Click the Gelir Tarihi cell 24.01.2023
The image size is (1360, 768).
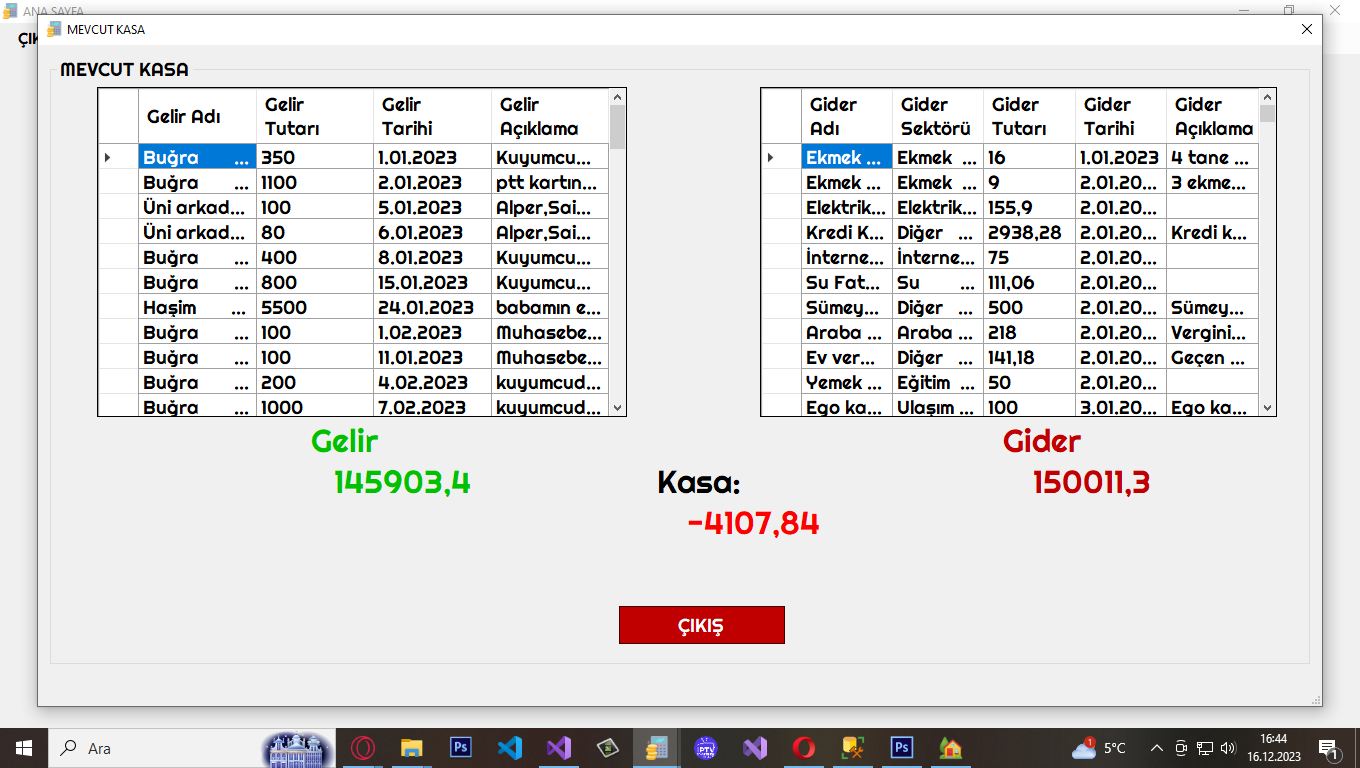[432, 307]
